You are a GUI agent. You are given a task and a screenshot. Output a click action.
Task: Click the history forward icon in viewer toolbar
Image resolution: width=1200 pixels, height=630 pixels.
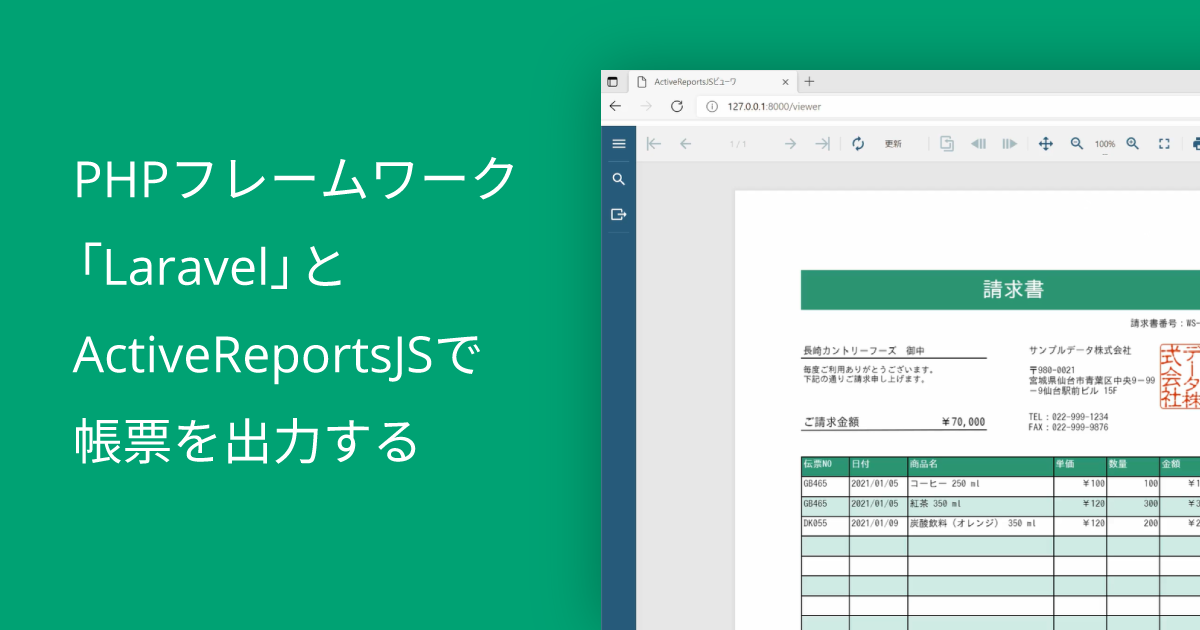click(x=1010, y=144)
